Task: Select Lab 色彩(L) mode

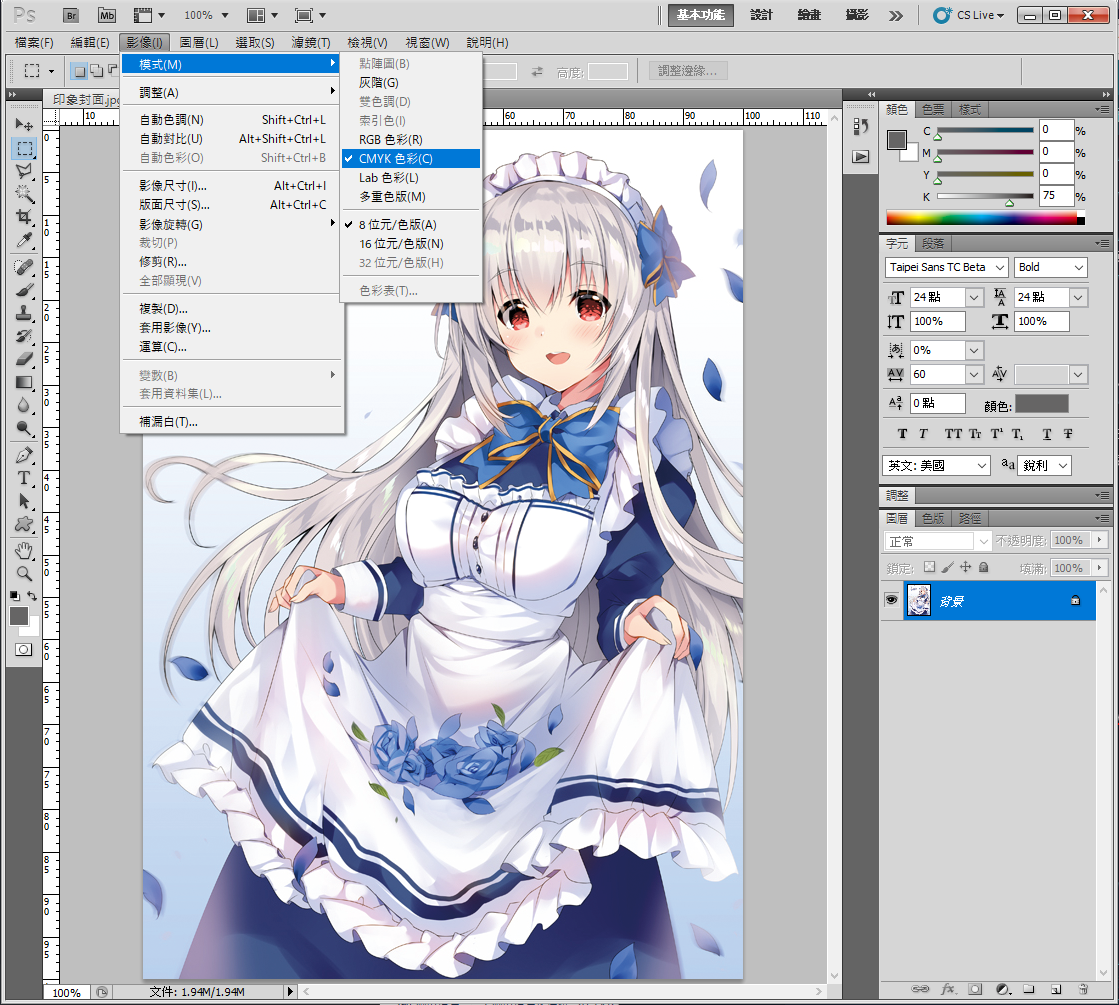Action: pos(410,178)
